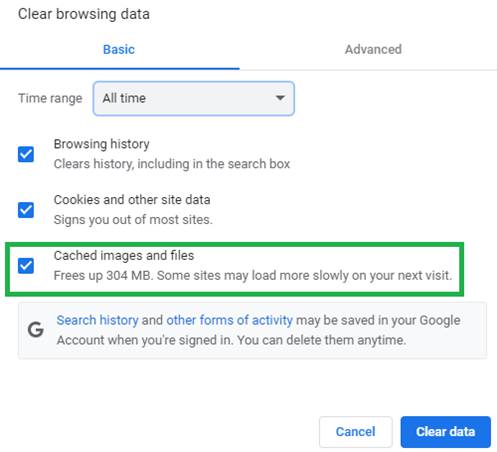The width and height of the screenshot is (497, 452).
Task: Switch to the Advanced tab
Action: point(373,49)
